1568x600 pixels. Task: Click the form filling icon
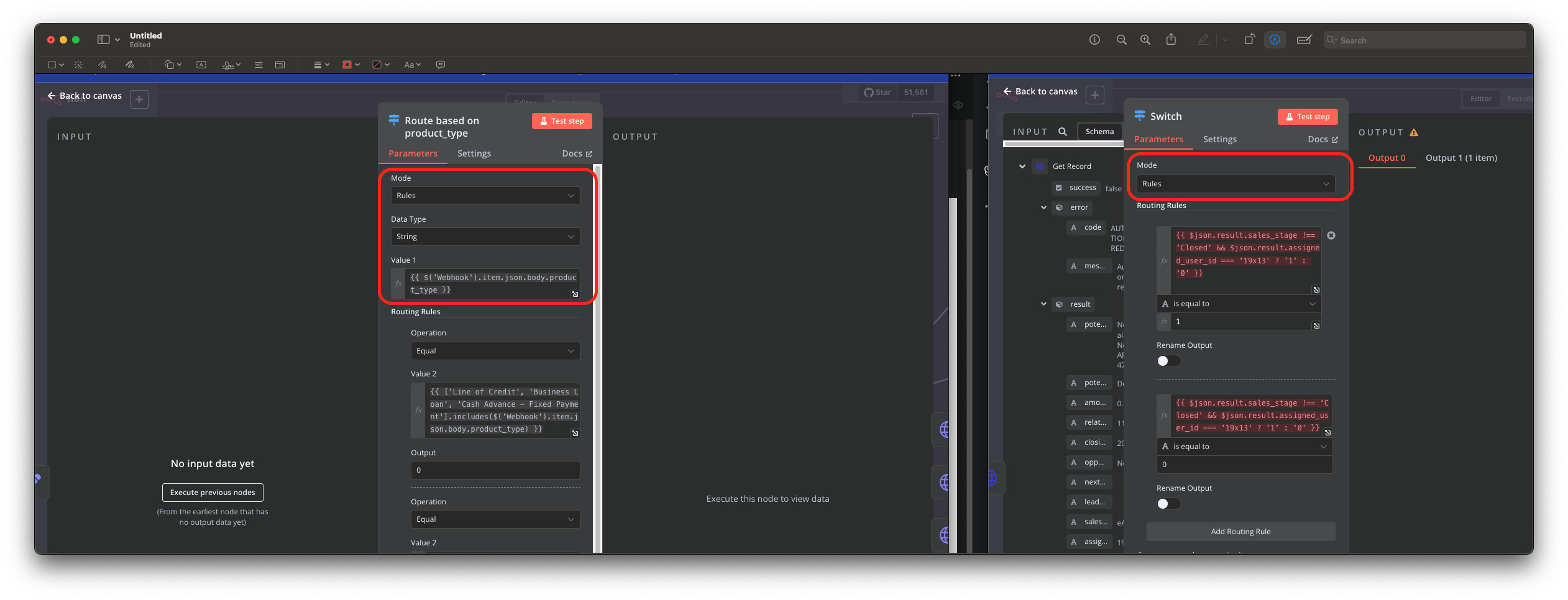(x=1304, y=40)
